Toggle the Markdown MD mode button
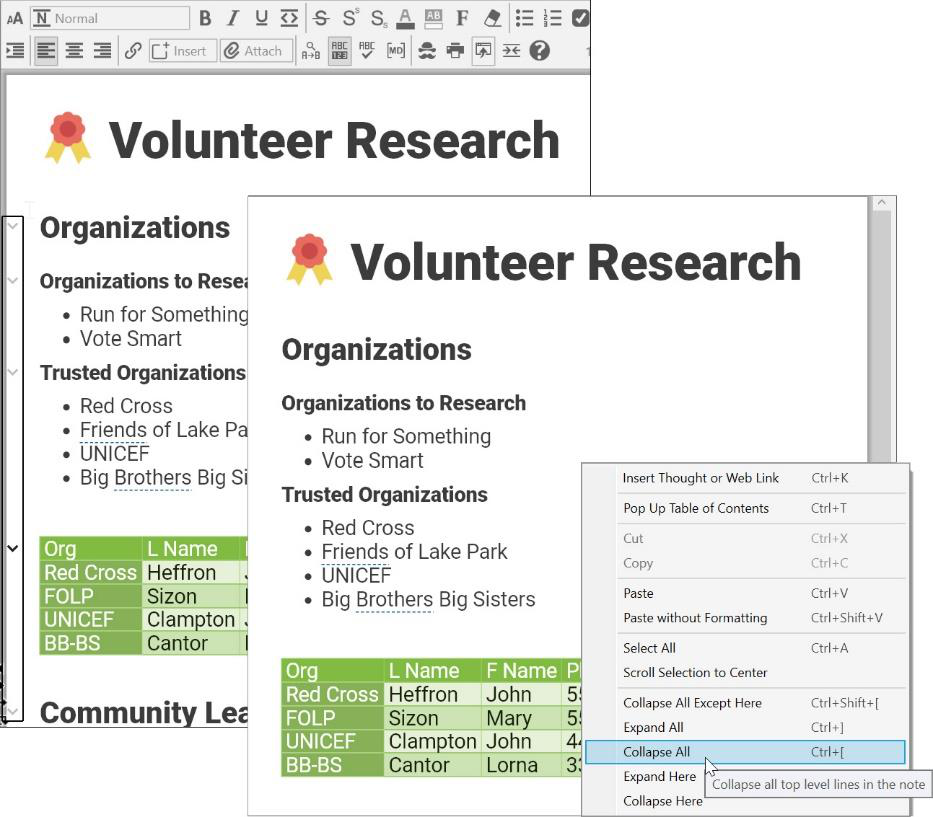 click(396, 51)
